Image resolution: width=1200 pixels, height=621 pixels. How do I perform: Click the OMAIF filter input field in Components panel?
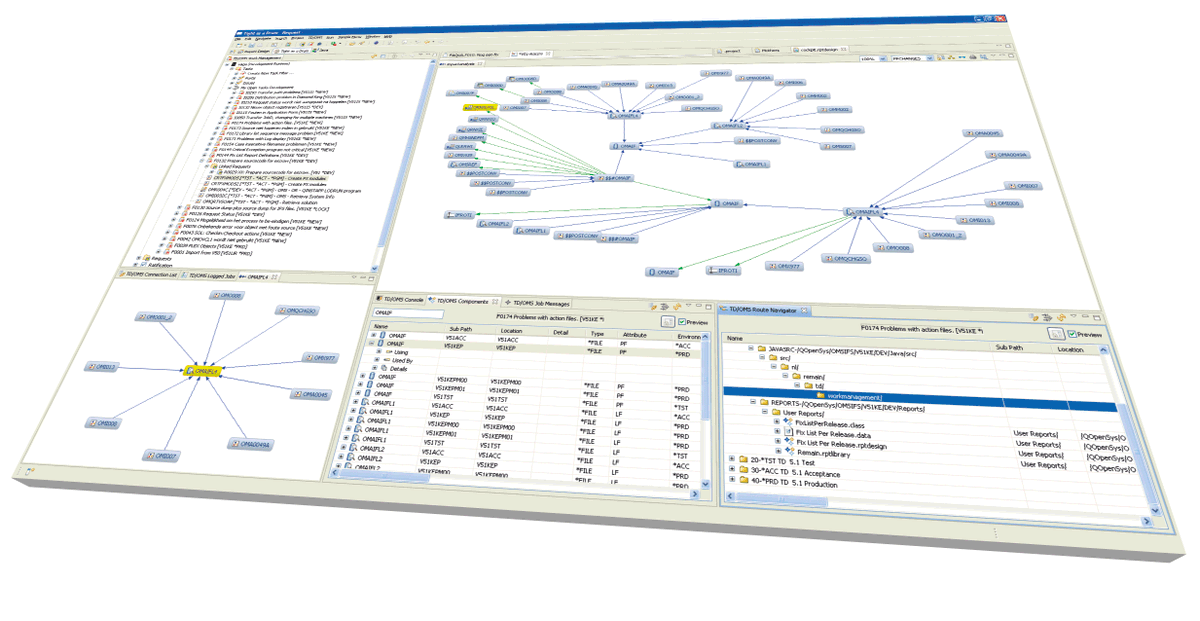coord(408,312)
